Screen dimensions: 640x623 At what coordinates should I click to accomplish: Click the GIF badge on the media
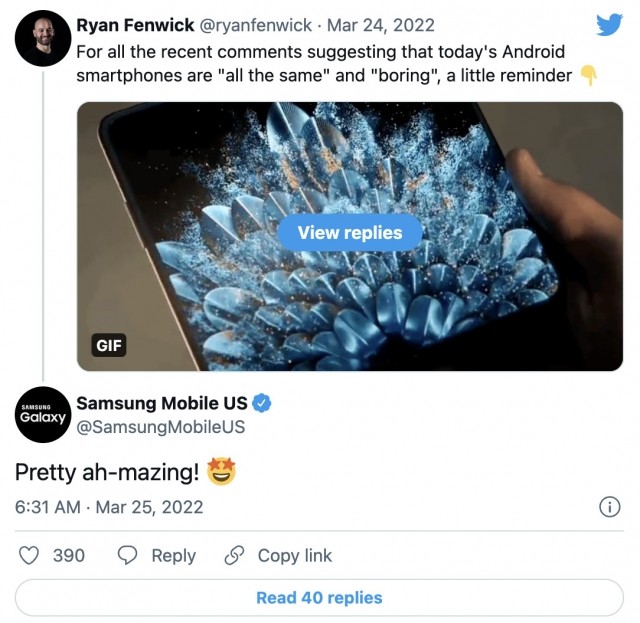108,346
